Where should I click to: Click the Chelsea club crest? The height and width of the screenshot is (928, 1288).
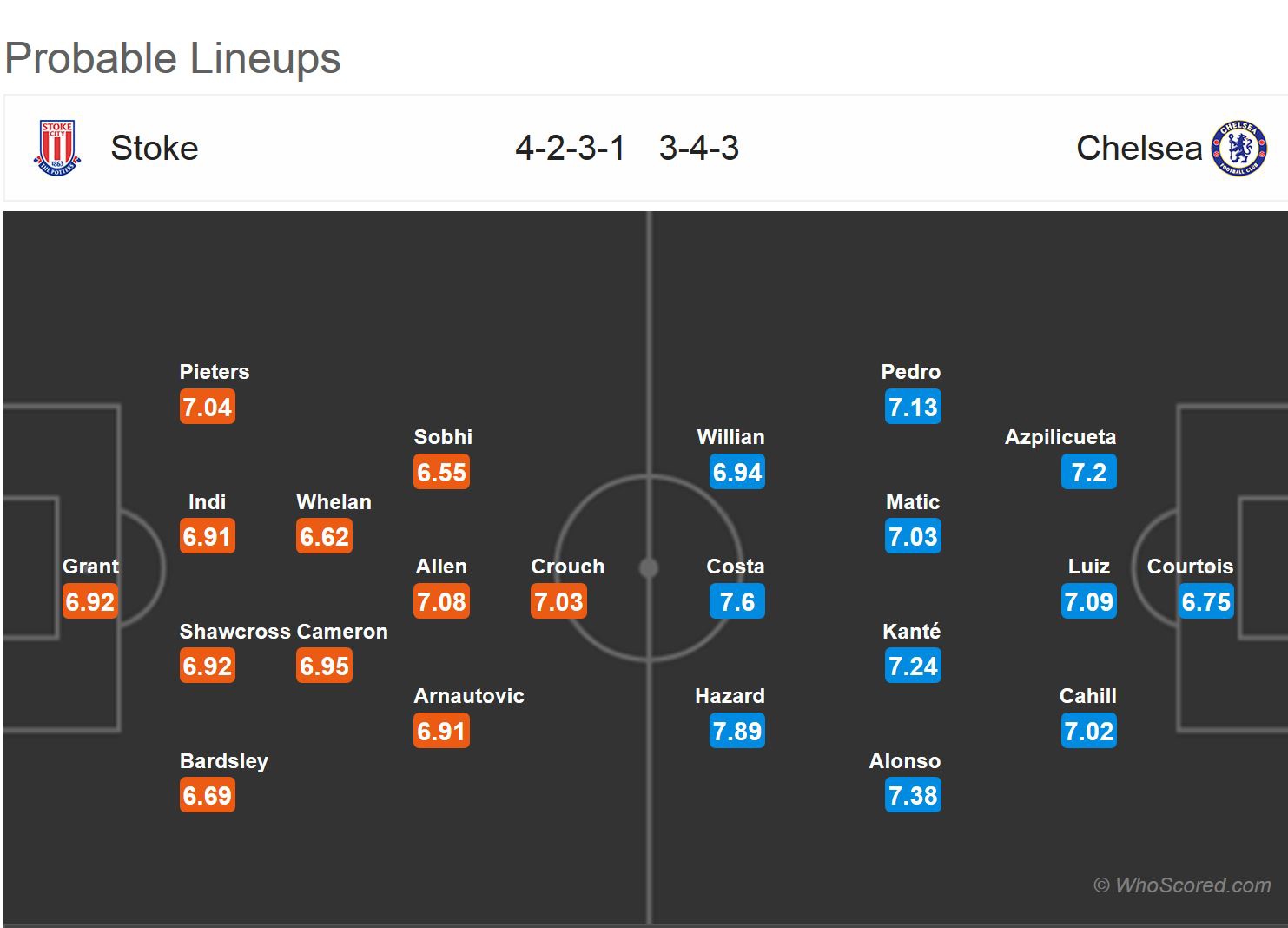(1239, 149)
